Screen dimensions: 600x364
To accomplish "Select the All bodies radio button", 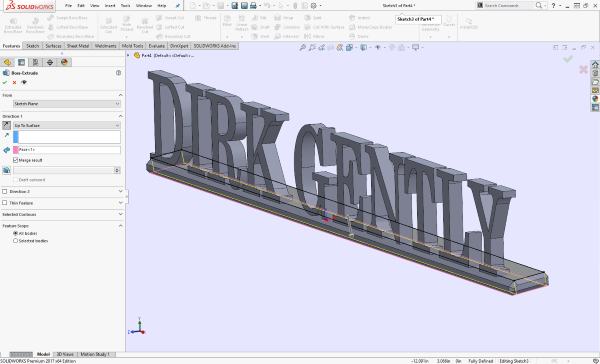I will coord(16,233).
